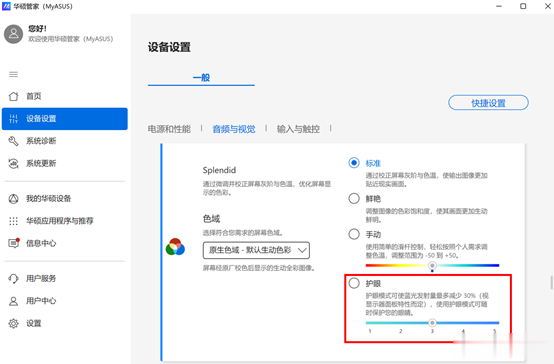554x364 pixels.
Task: Switch to 电源和性能 tab
Action: tap(169, 129)
